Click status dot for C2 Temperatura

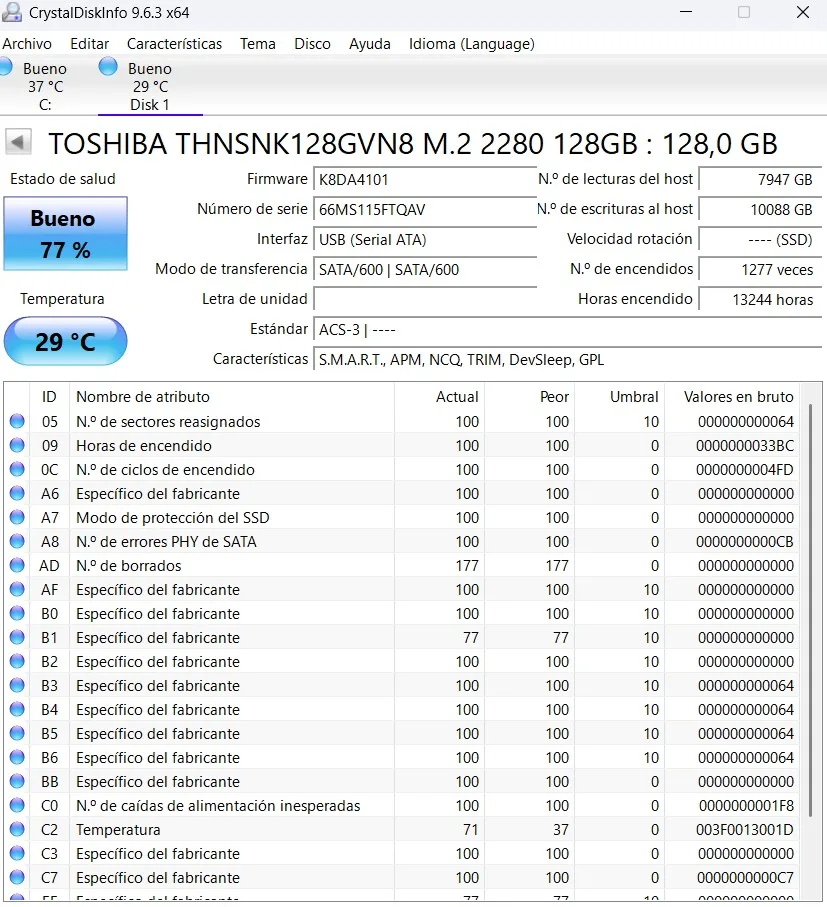(x=17, y=829)
